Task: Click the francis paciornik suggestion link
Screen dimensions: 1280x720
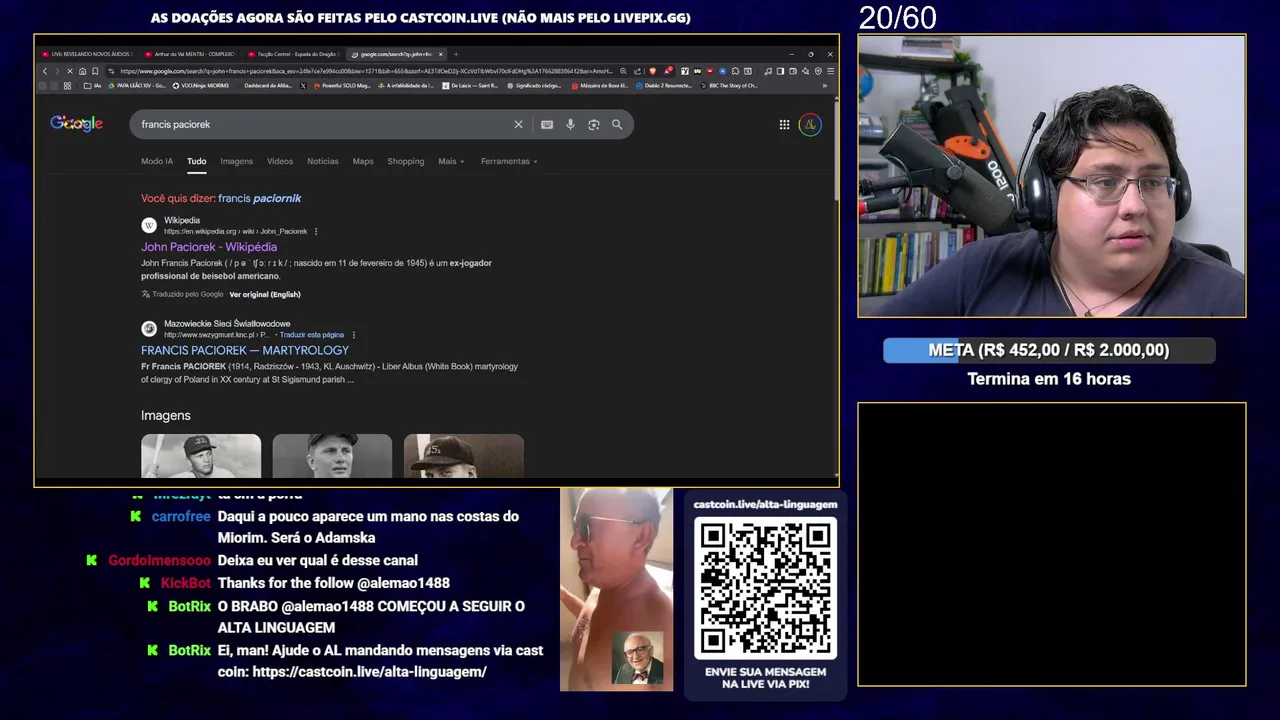Action: pyautogui.click(x=260, y=198)
